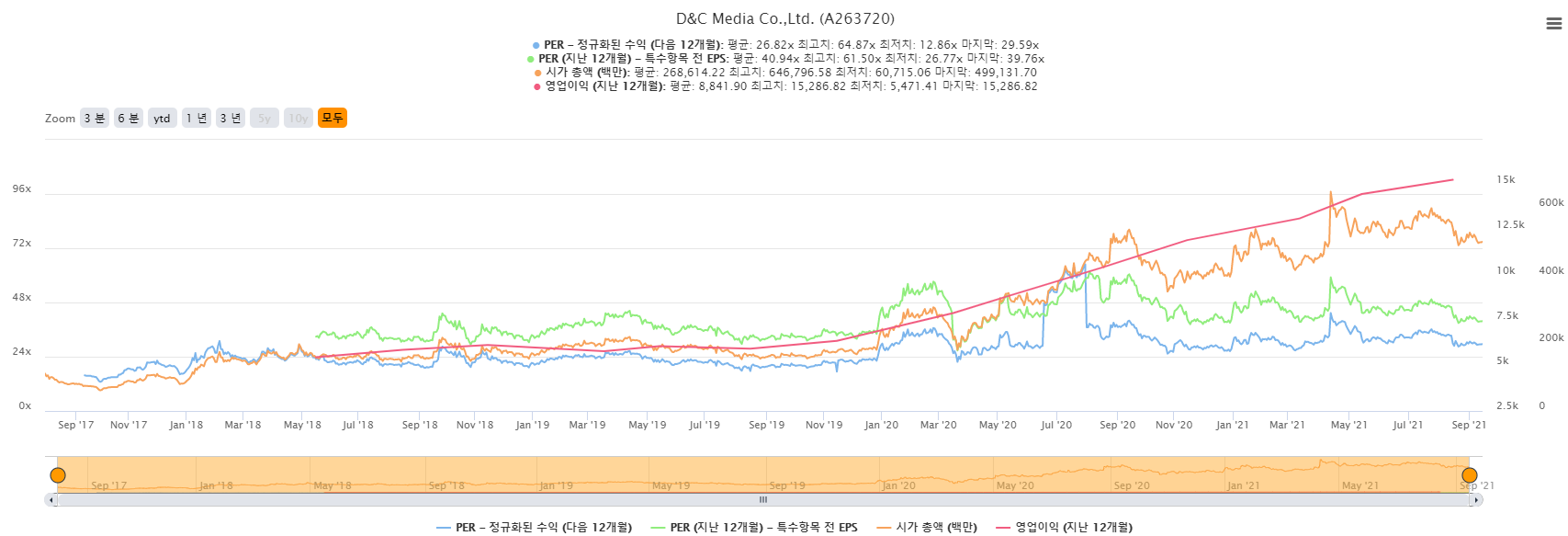
Task: Click the navigator scrollbar left arrow
Action: point(51,500)
